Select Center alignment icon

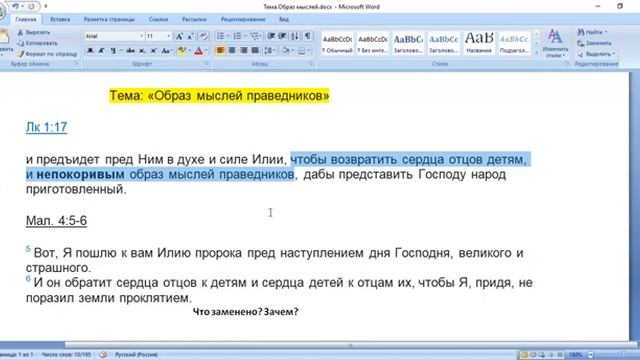click(232, 51)
